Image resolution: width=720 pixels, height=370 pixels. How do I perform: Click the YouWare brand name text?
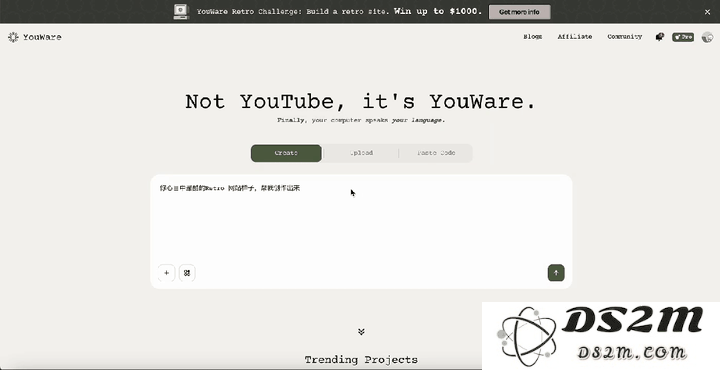tap(42, 37)
